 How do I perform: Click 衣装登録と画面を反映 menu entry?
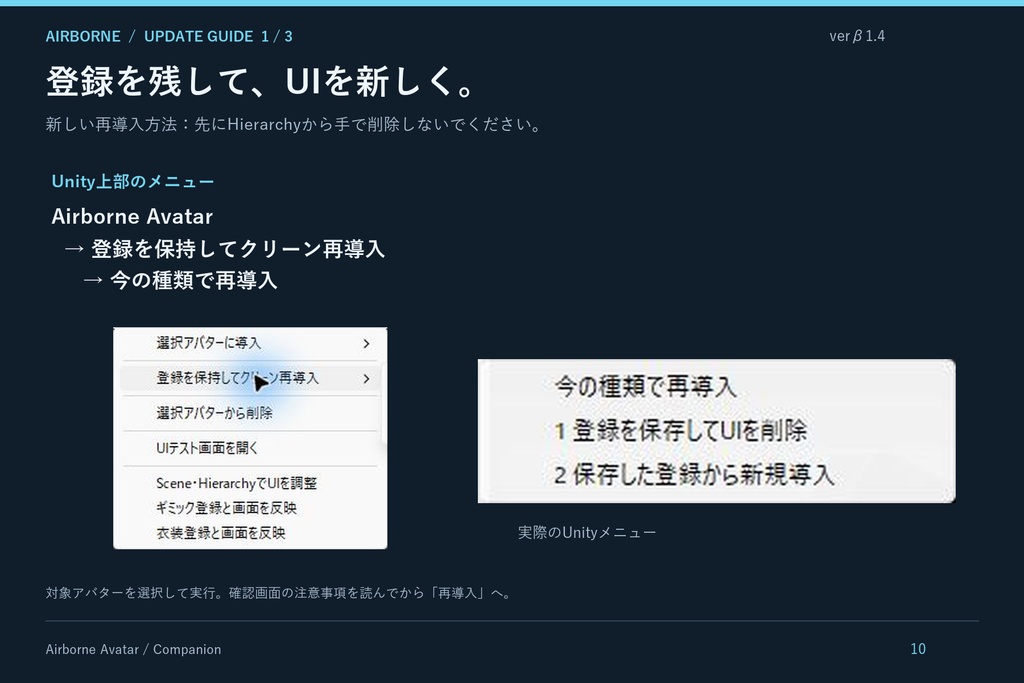click(x=250, y=533)
